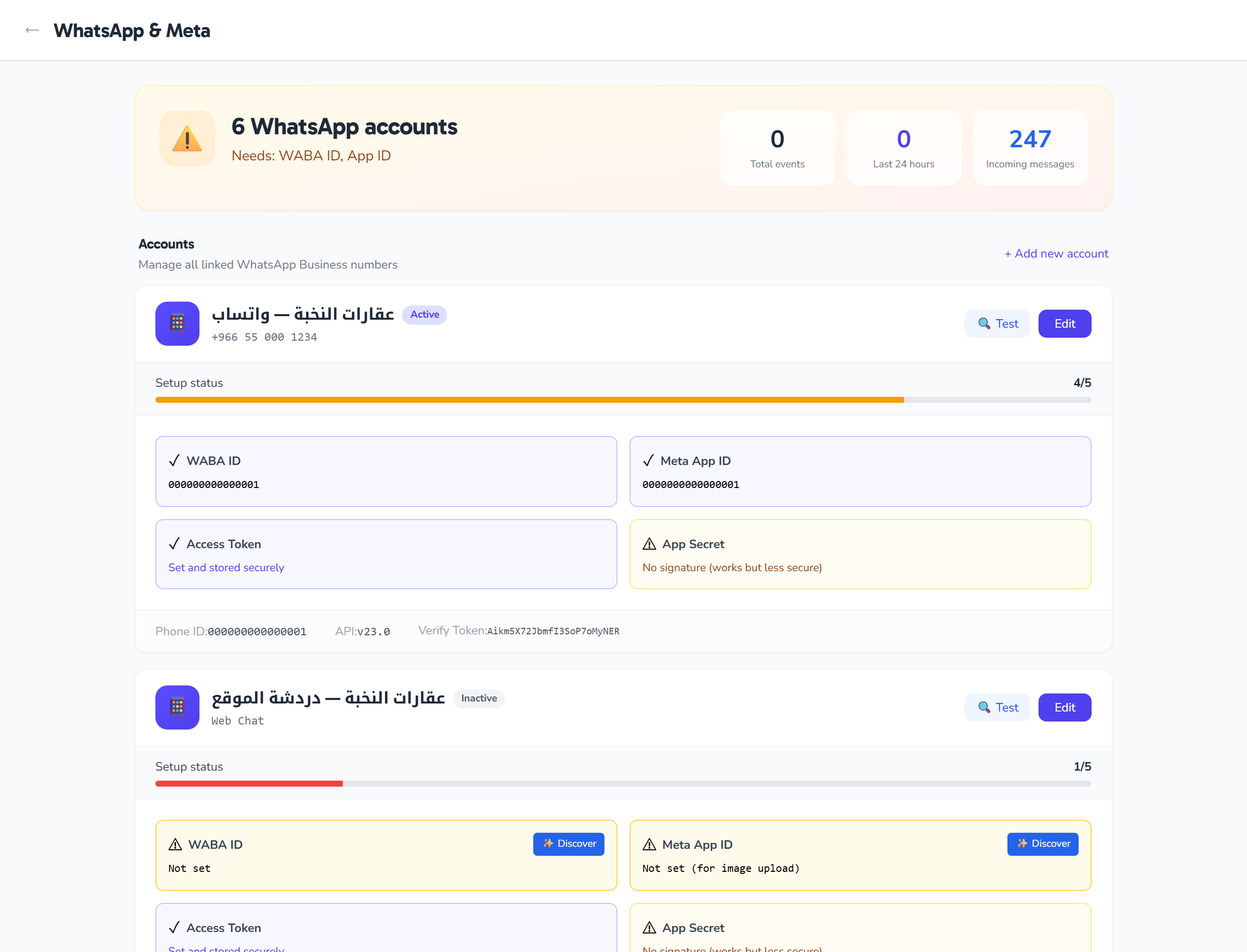Discover the WABA ID for Web Chat
Image resolution: width=1247 pixels, height=952 pixels.
(x=568, y=844)
